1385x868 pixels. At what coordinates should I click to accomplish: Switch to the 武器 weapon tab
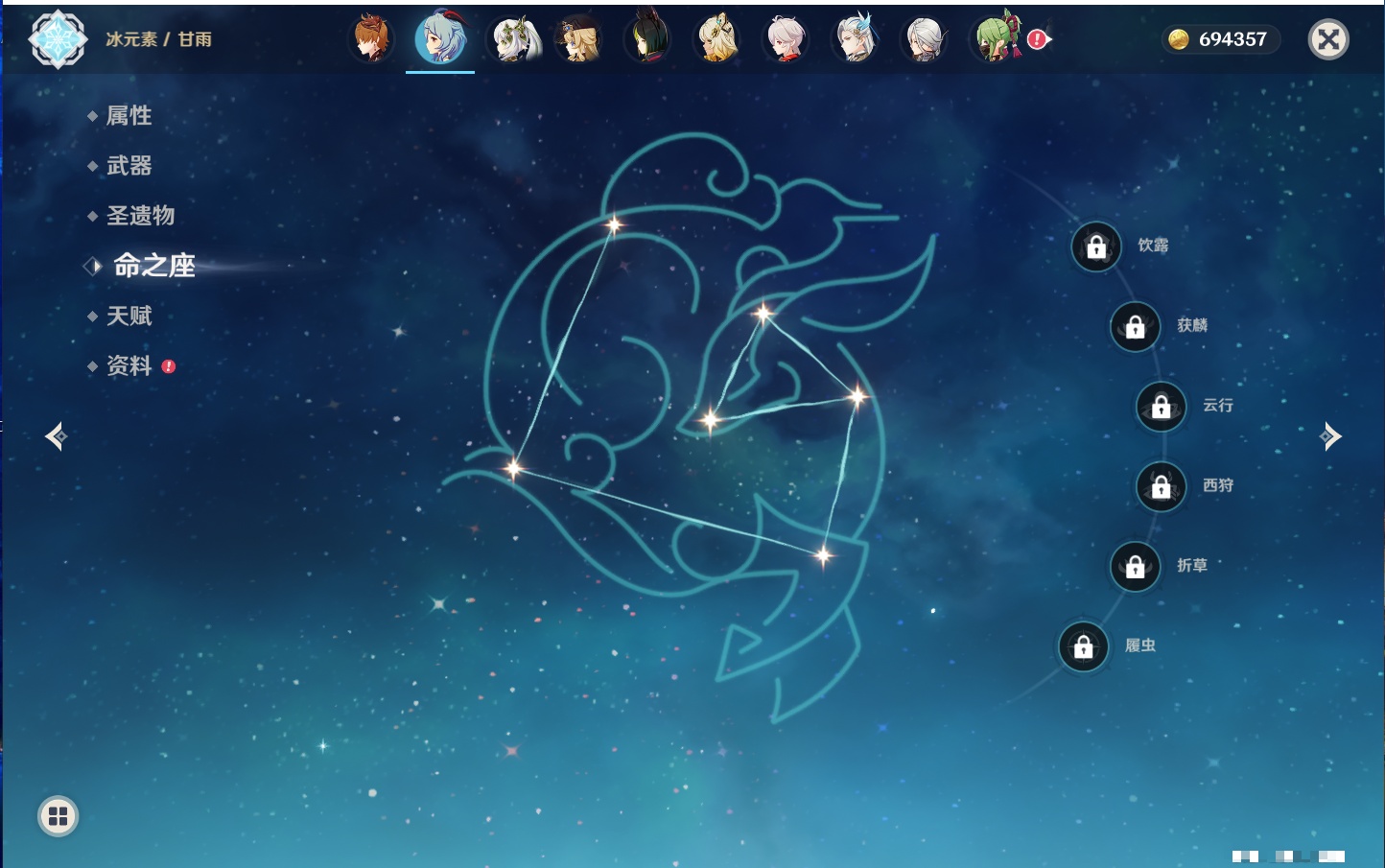(129, 166)
